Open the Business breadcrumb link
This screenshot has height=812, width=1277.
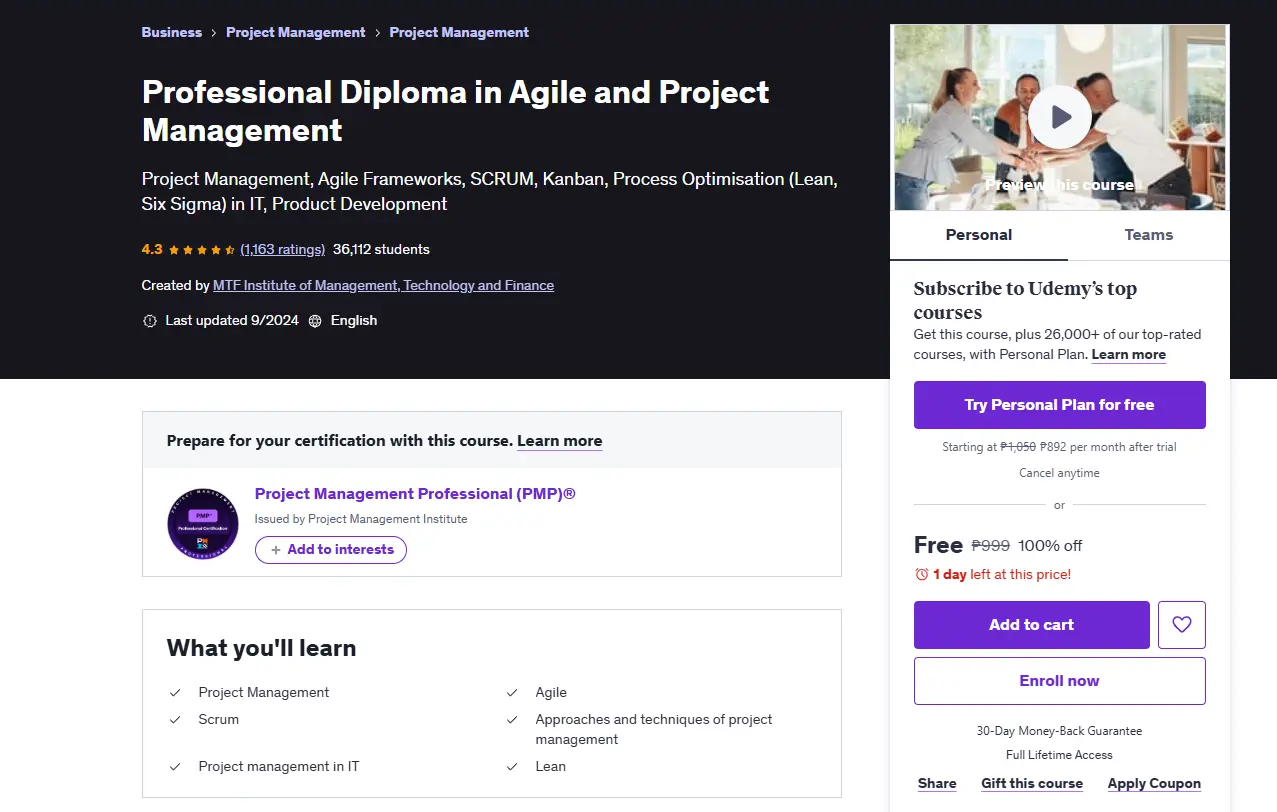pyautogui.click(x=172, y=32)
